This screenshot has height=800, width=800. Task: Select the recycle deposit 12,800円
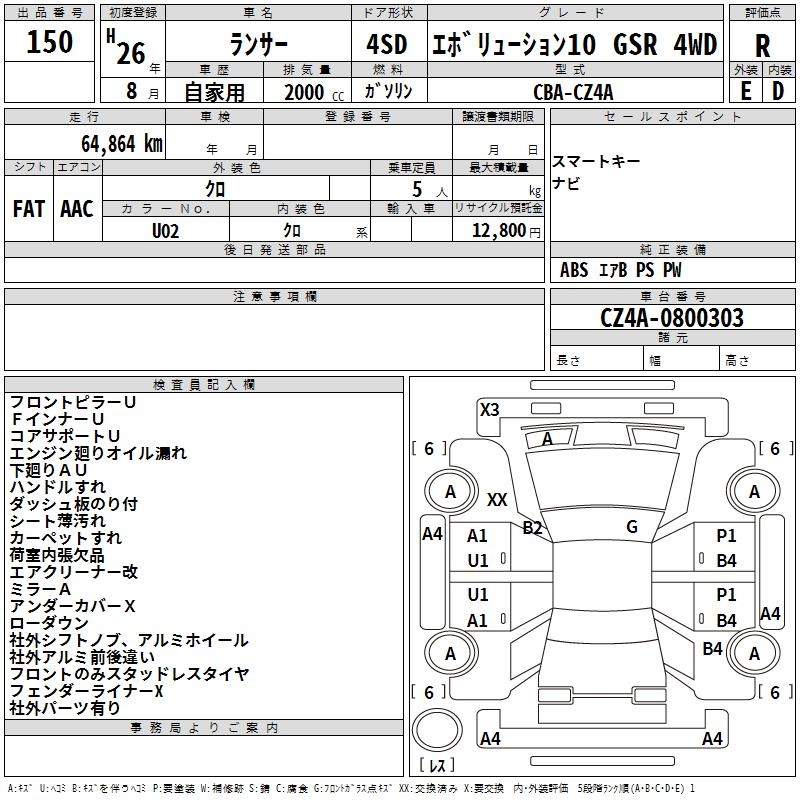(x=506, y=231)
